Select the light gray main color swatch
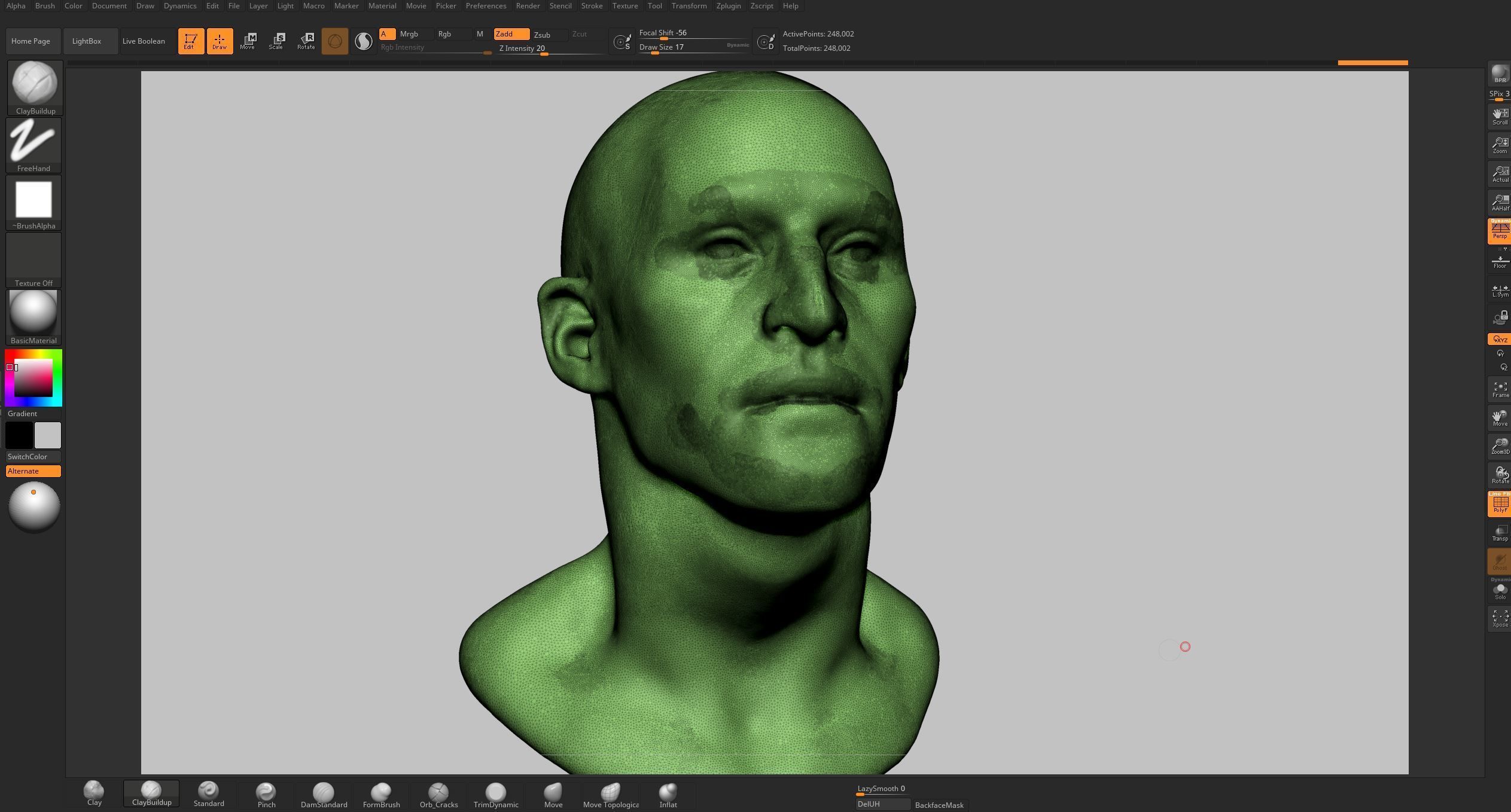Screen dimensions: 1511x812 click(48, 435)
